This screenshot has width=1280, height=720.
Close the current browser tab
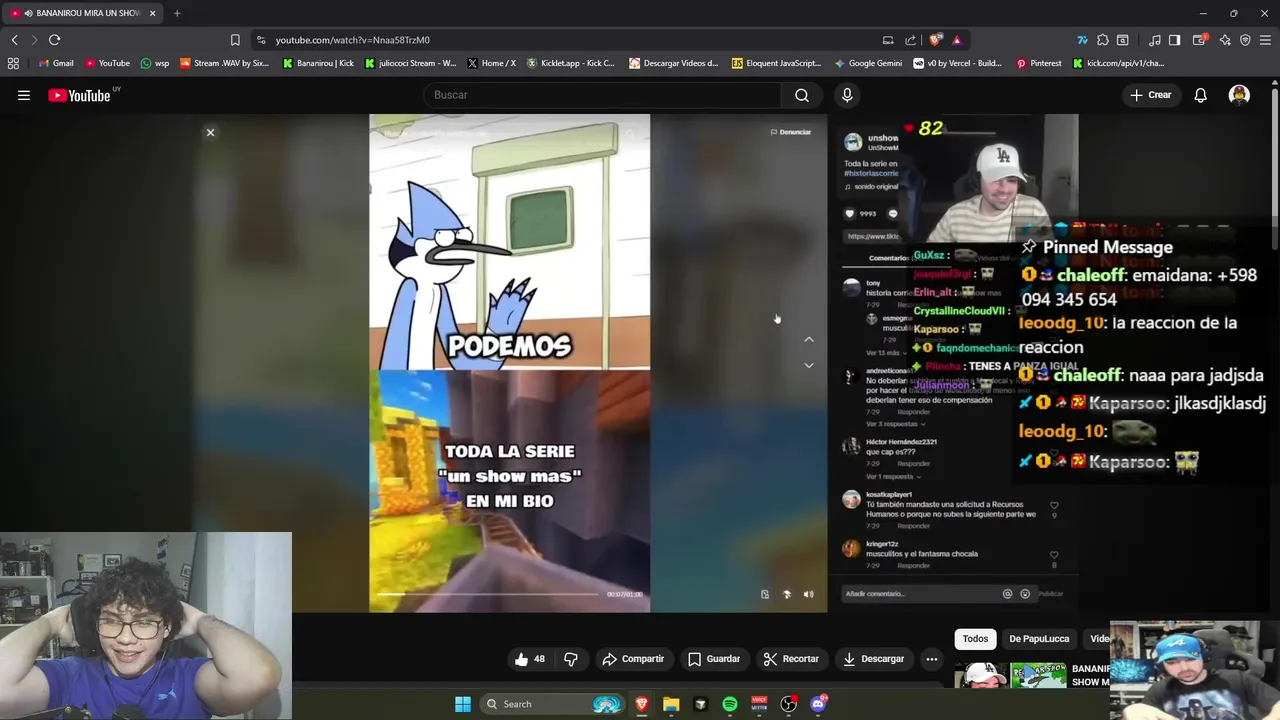pyautogui.click(x=153, y=13)
